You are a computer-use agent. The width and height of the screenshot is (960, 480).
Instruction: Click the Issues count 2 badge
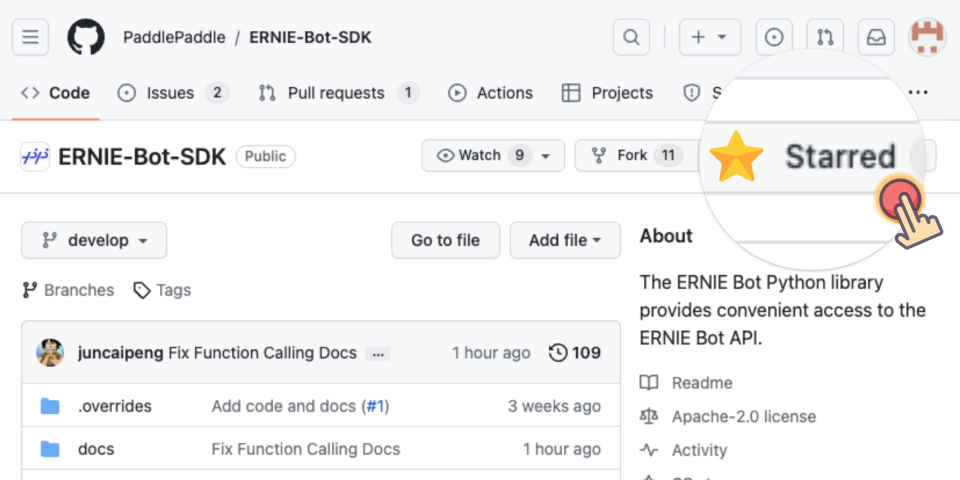tap(217, 93)
